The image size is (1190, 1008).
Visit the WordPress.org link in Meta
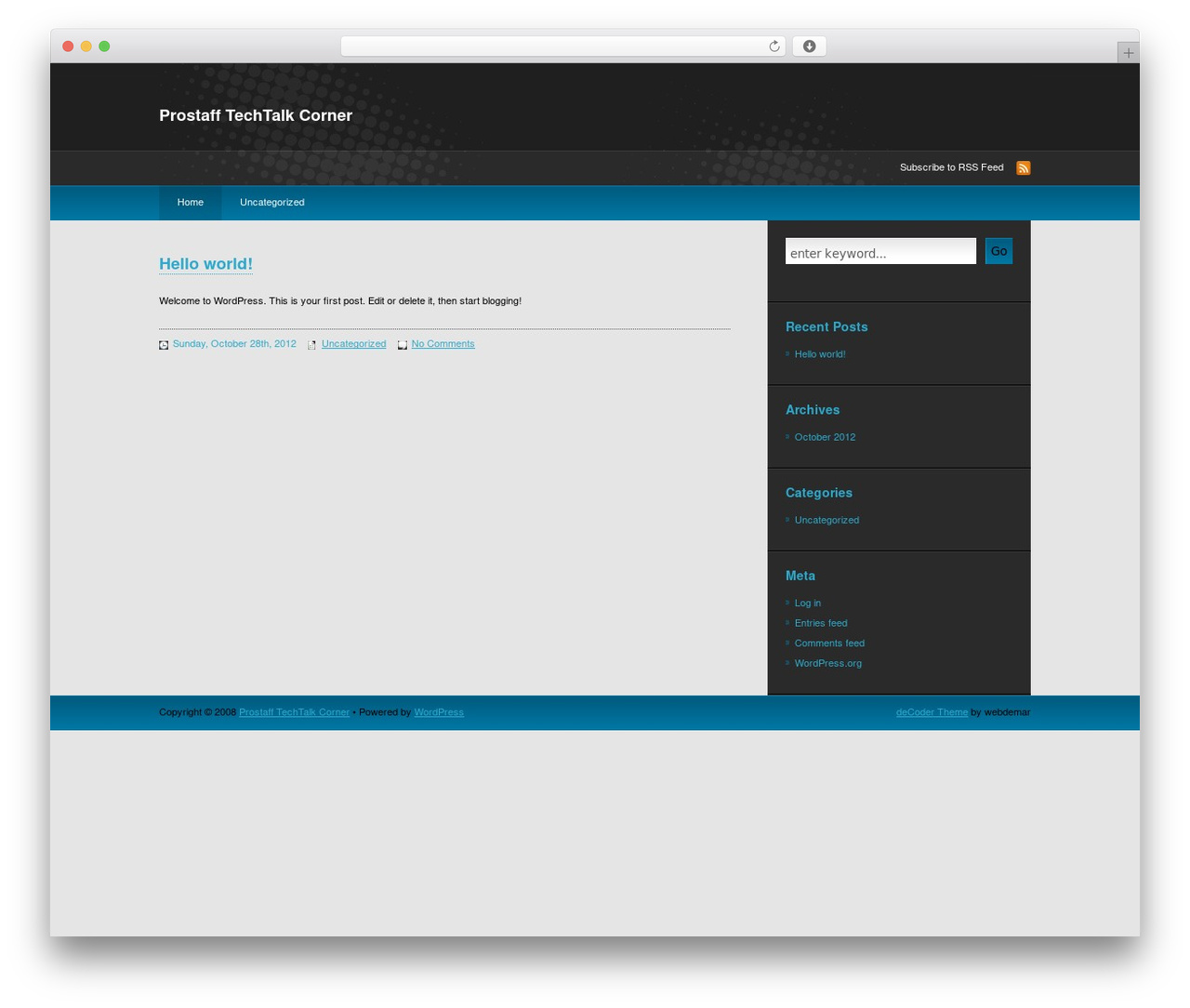[x=828, y=663]
